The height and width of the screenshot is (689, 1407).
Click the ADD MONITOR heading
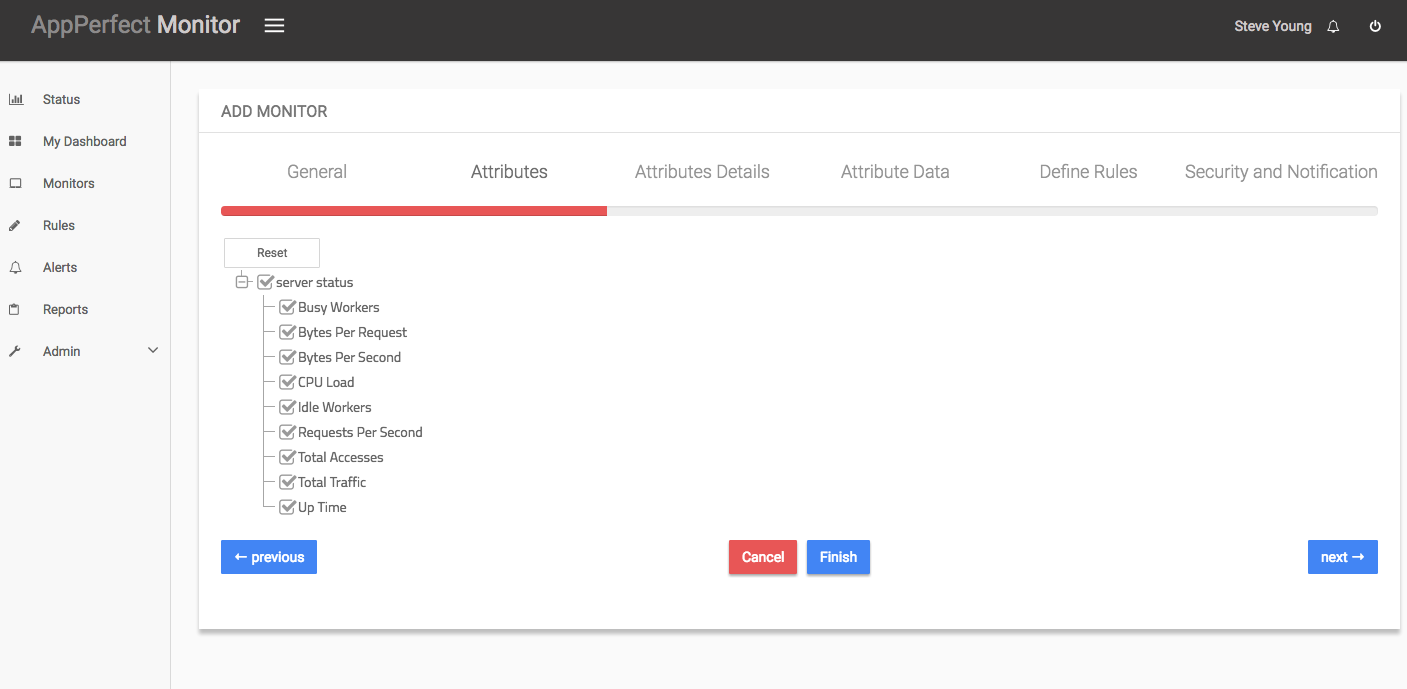tap(274, 111)
